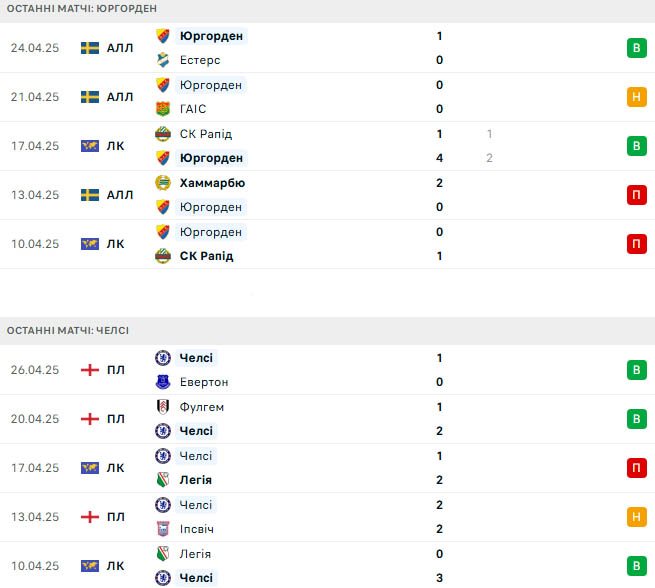Open the Евертон team link

click(204, 382)
